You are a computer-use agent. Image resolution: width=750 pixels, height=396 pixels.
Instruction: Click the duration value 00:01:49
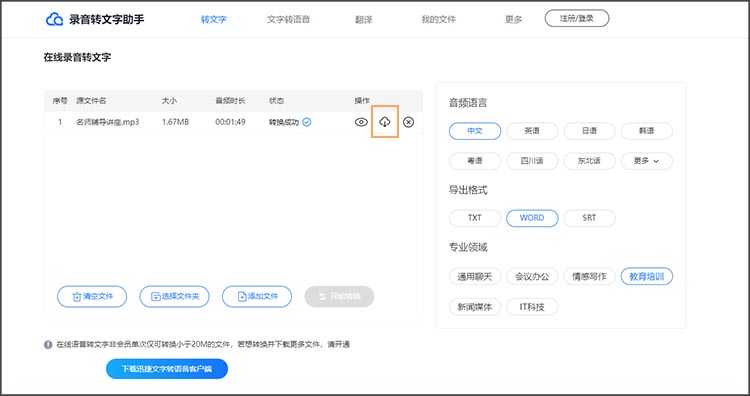[230, 122]
